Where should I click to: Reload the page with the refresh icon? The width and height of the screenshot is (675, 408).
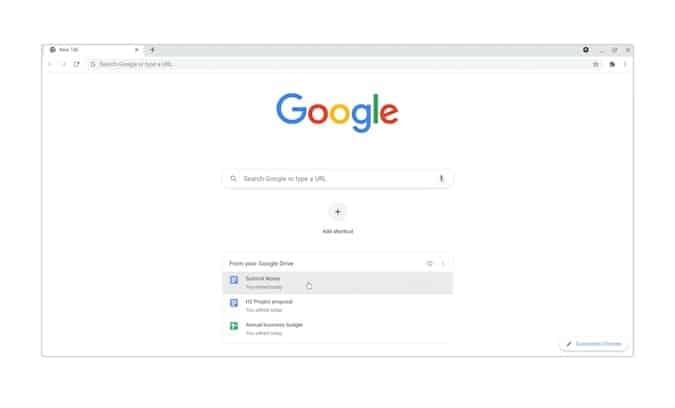tap(76, 64)
